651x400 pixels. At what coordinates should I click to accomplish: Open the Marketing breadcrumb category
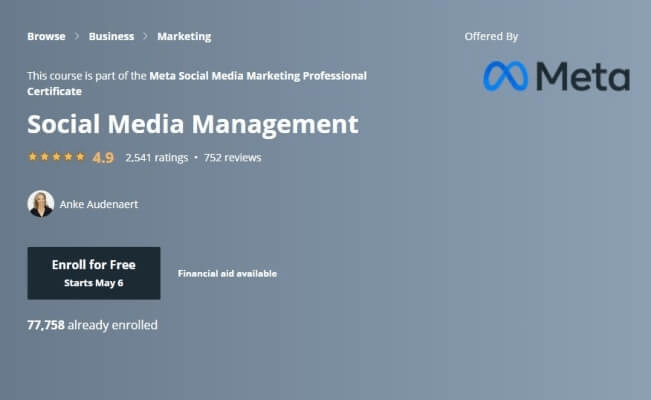click(184, 37)
